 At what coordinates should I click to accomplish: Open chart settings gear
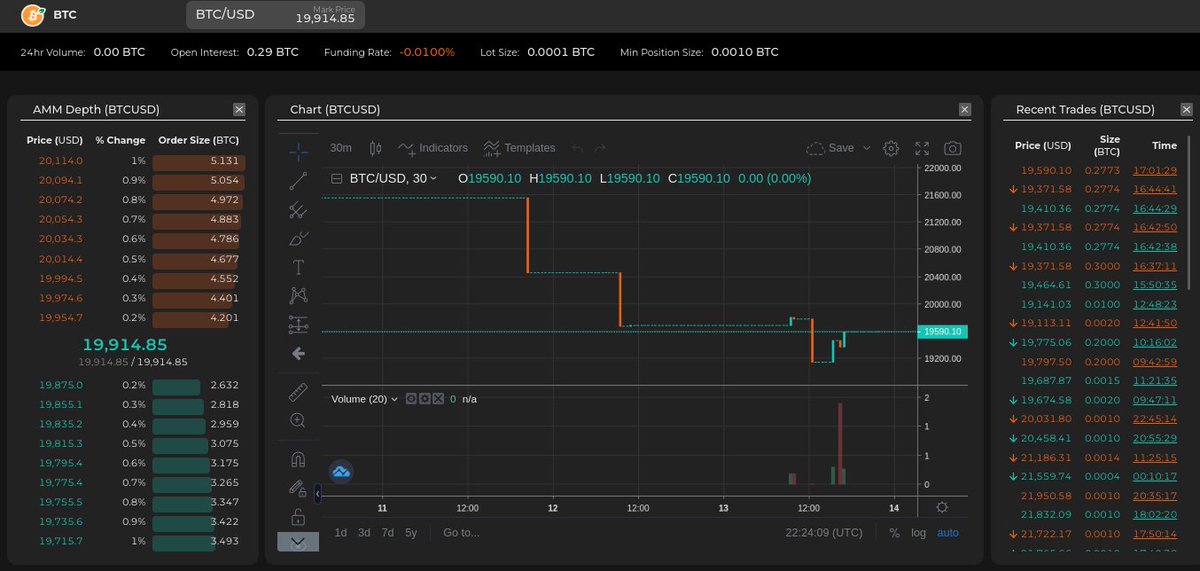point(891,148)
